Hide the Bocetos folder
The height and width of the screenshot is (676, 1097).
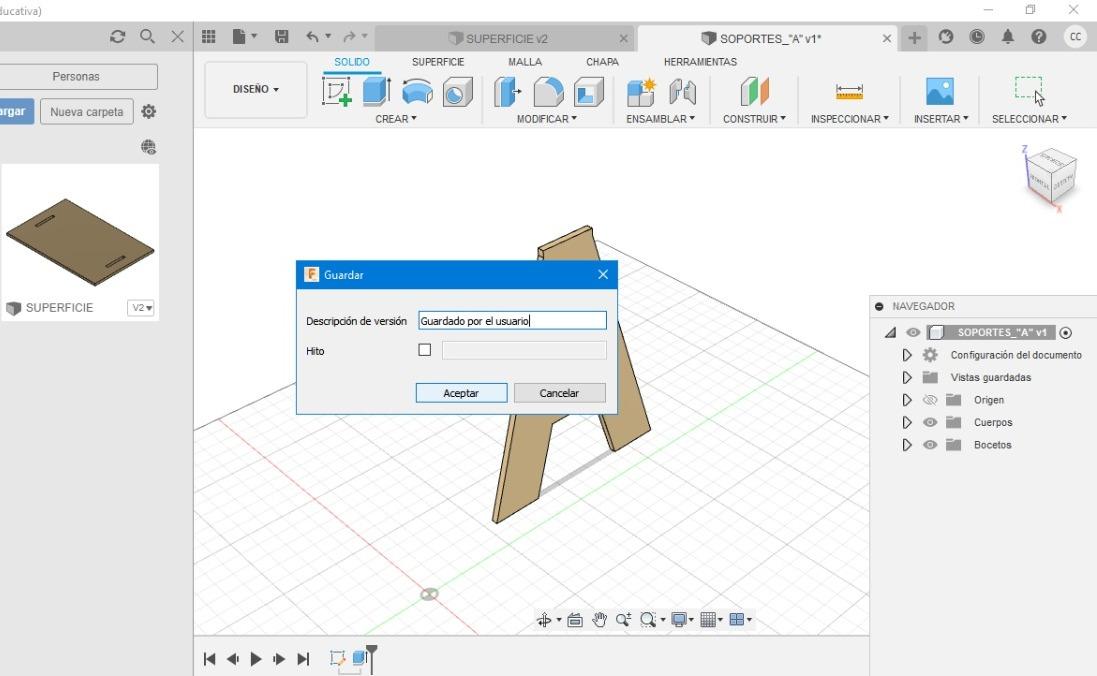tap(930, 445)
